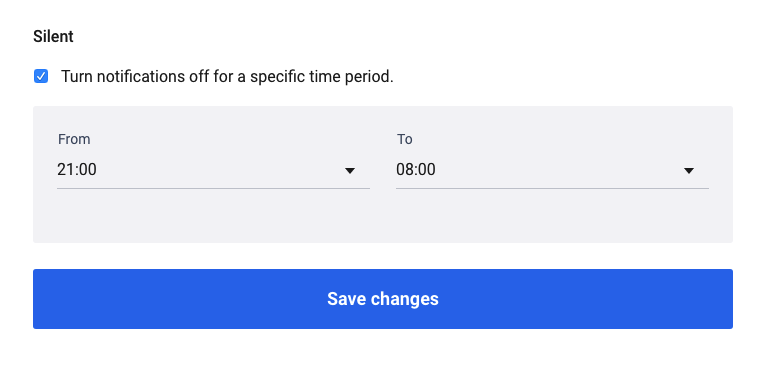Open the From dropdown arrow
This screenshot has height=365, width=766.
click(x=350, y=171)
